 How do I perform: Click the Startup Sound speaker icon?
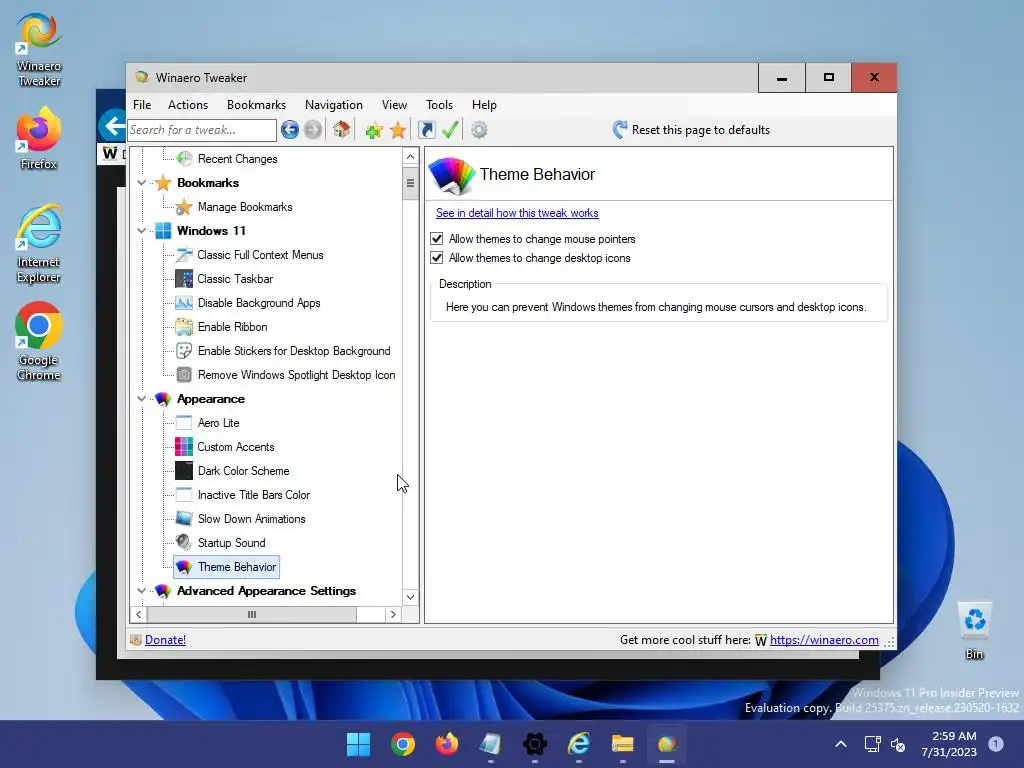pos(184,543)
